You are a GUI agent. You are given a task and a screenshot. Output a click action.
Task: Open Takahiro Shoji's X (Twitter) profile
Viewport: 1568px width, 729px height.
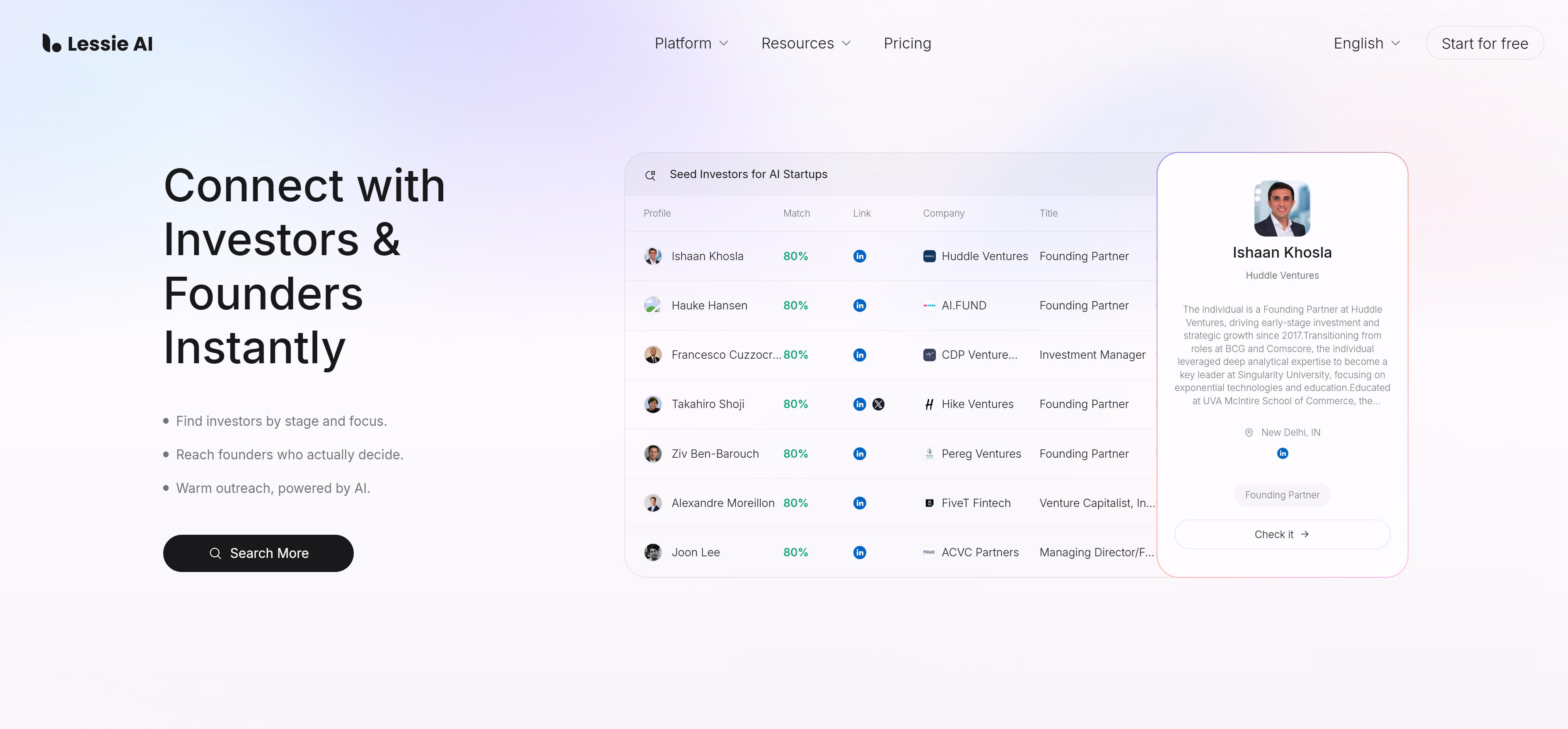click(x=878, y=403)
